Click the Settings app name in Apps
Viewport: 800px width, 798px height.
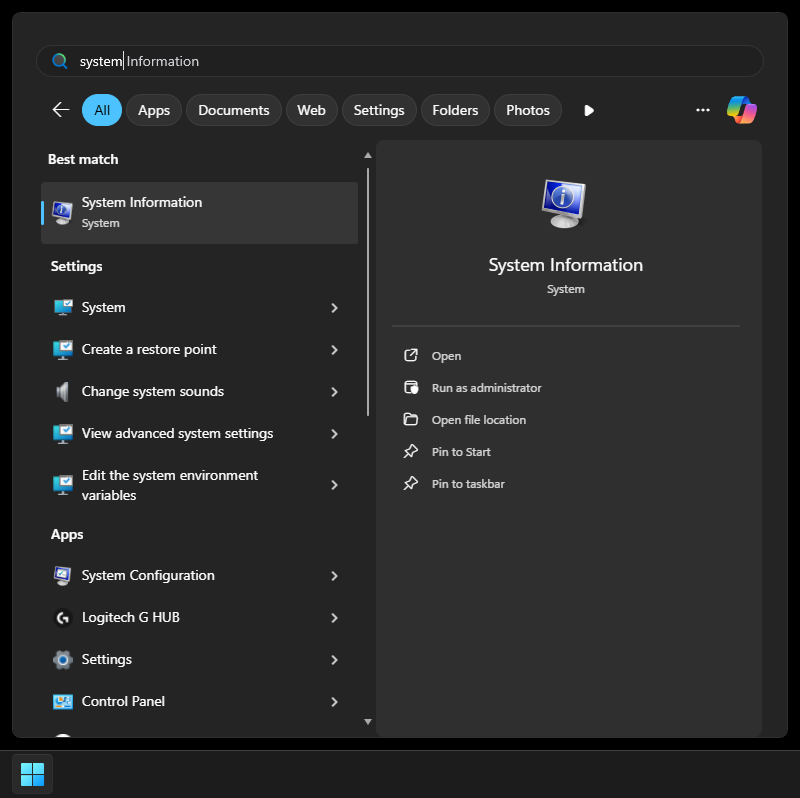pos(107,659)
